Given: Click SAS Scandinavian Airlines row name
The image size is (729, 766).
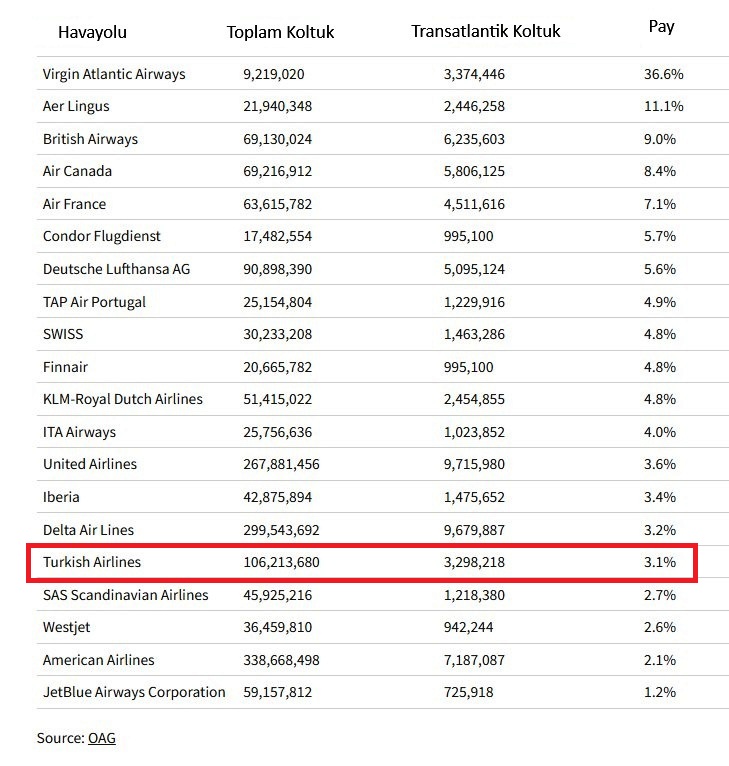Looking at the screenshot, I should point(126,595).
